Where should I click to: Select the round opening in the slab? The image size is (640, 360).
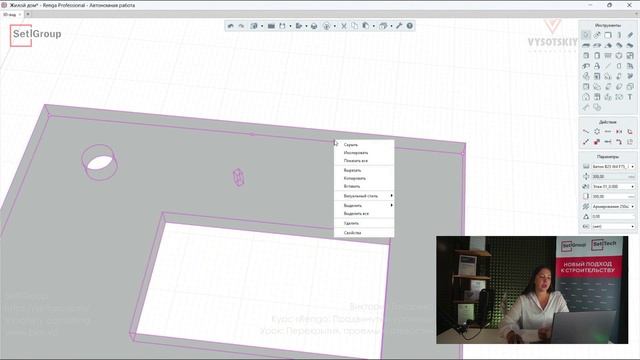coord(100,162)
